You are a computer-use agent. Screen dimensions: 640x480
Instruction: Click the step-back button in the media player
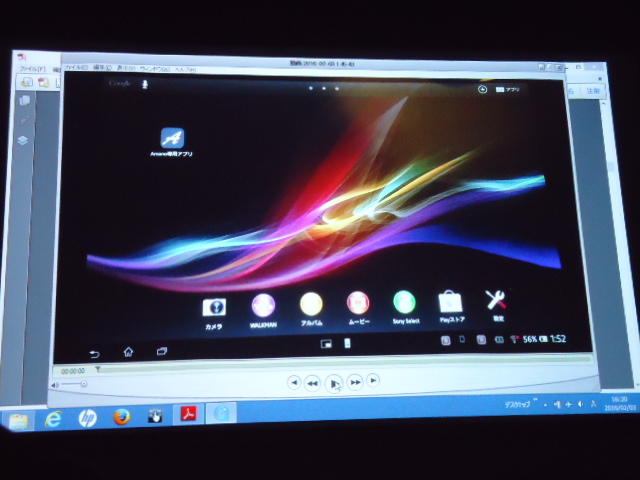click(294, 382)
